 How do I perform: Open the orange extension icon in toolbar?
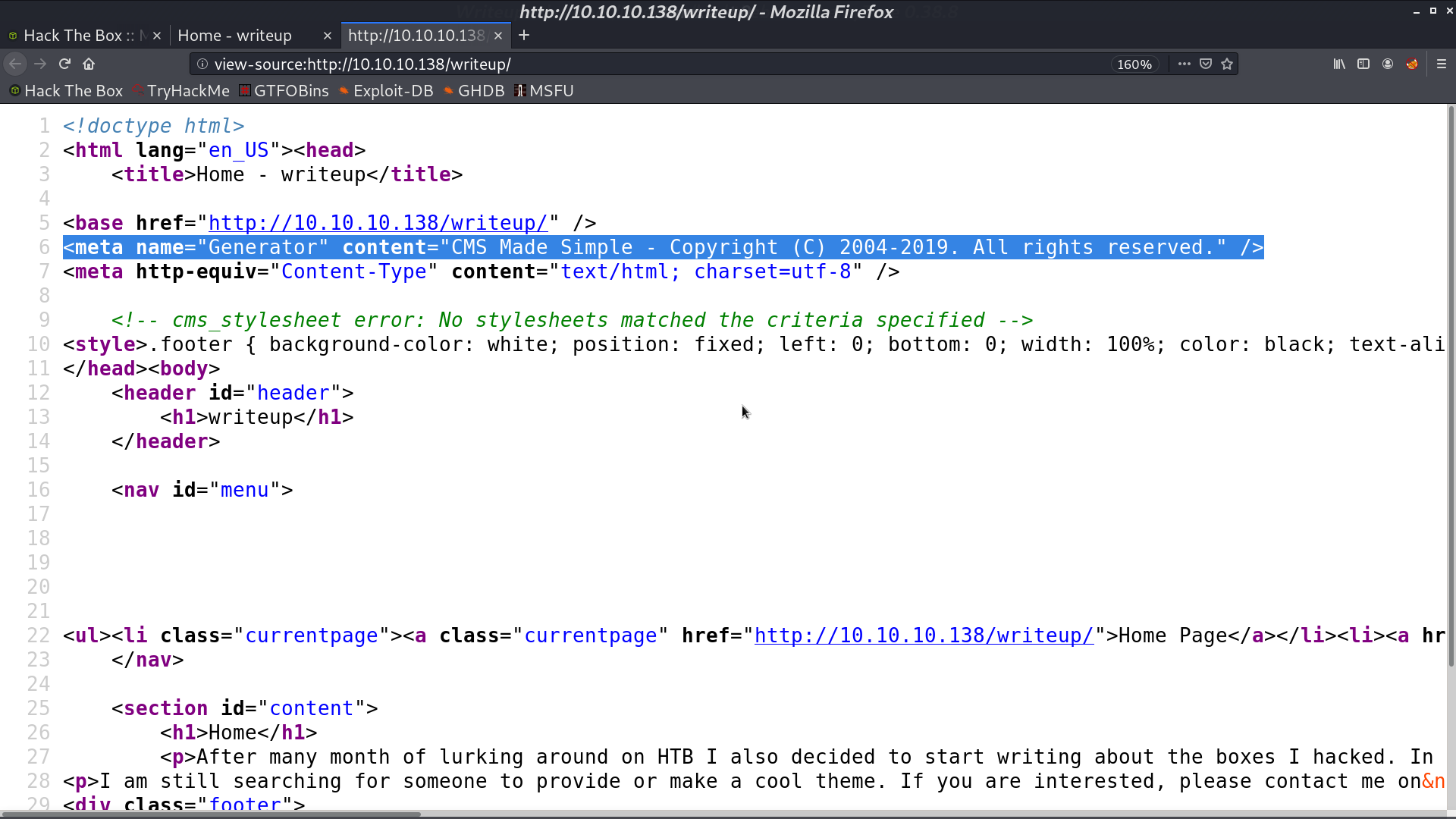[1412, 64]
